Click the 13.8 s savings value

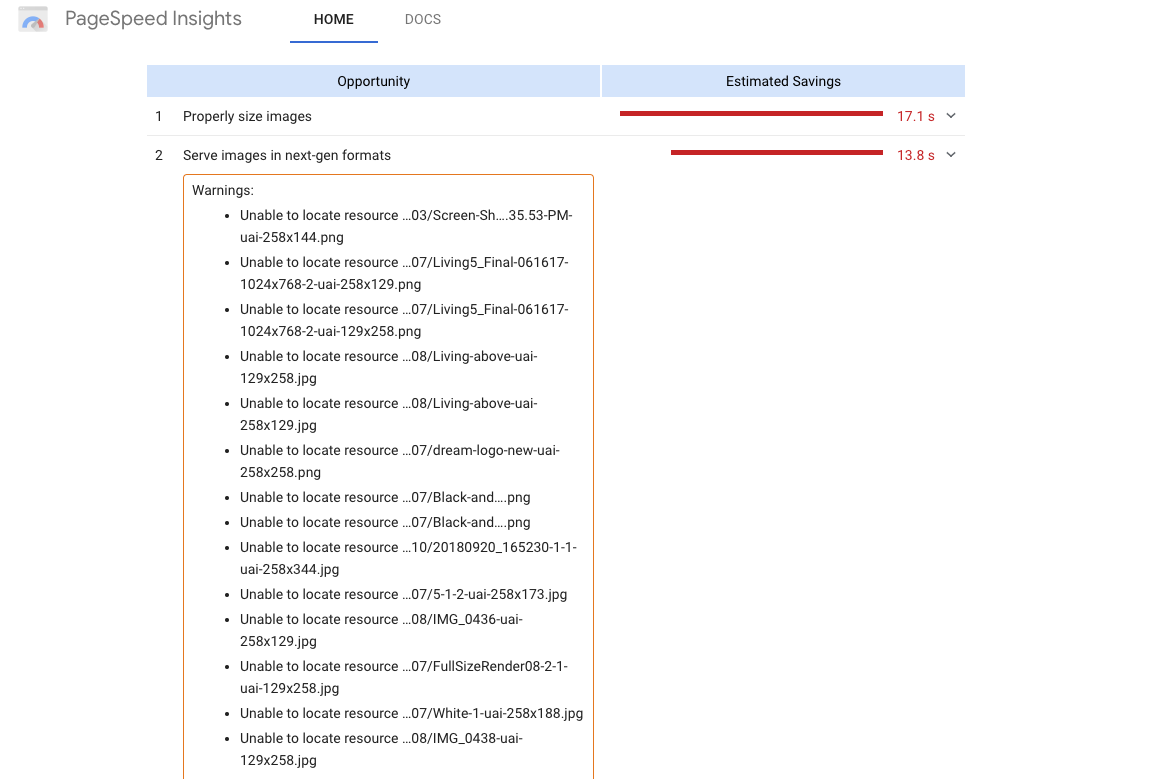pyautogui.click(x=915, y=156)
